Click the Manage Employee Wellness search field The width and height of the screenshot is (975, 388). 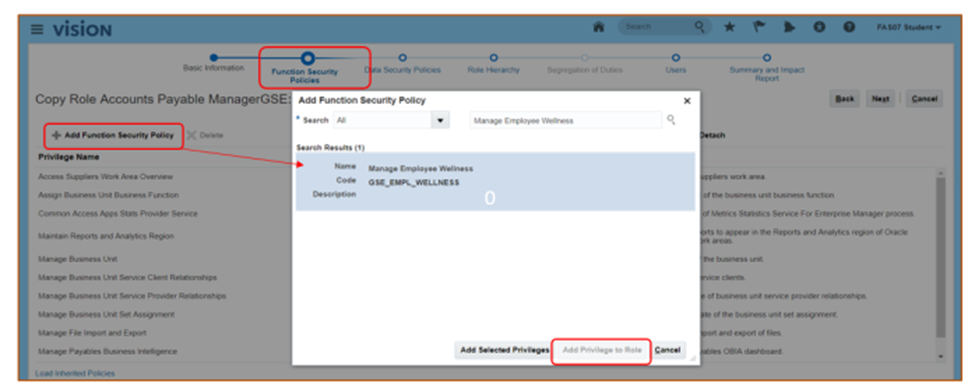click(566, 120)
